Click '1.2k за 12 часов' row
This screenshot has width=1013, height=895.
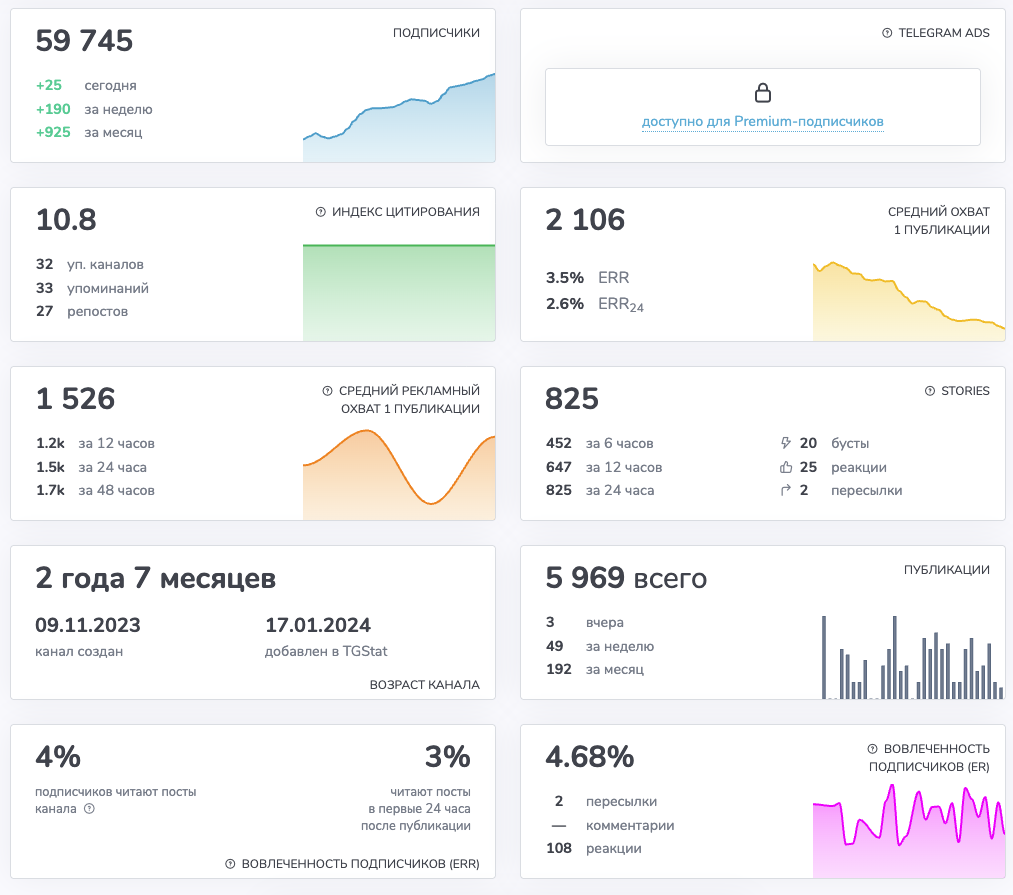(96, 443)
